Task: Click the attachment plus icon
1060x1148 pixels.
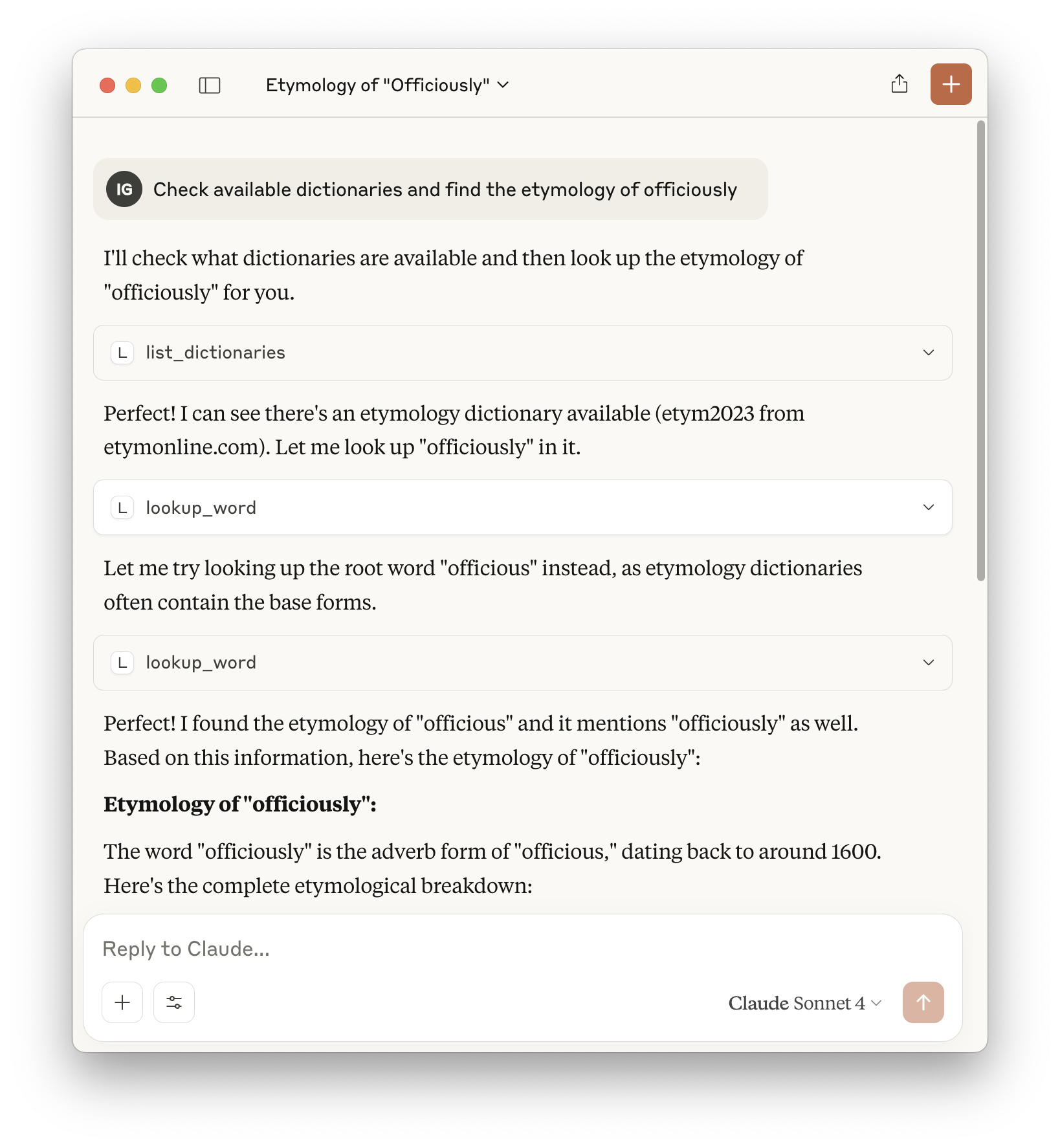Action: (122, 1002)
